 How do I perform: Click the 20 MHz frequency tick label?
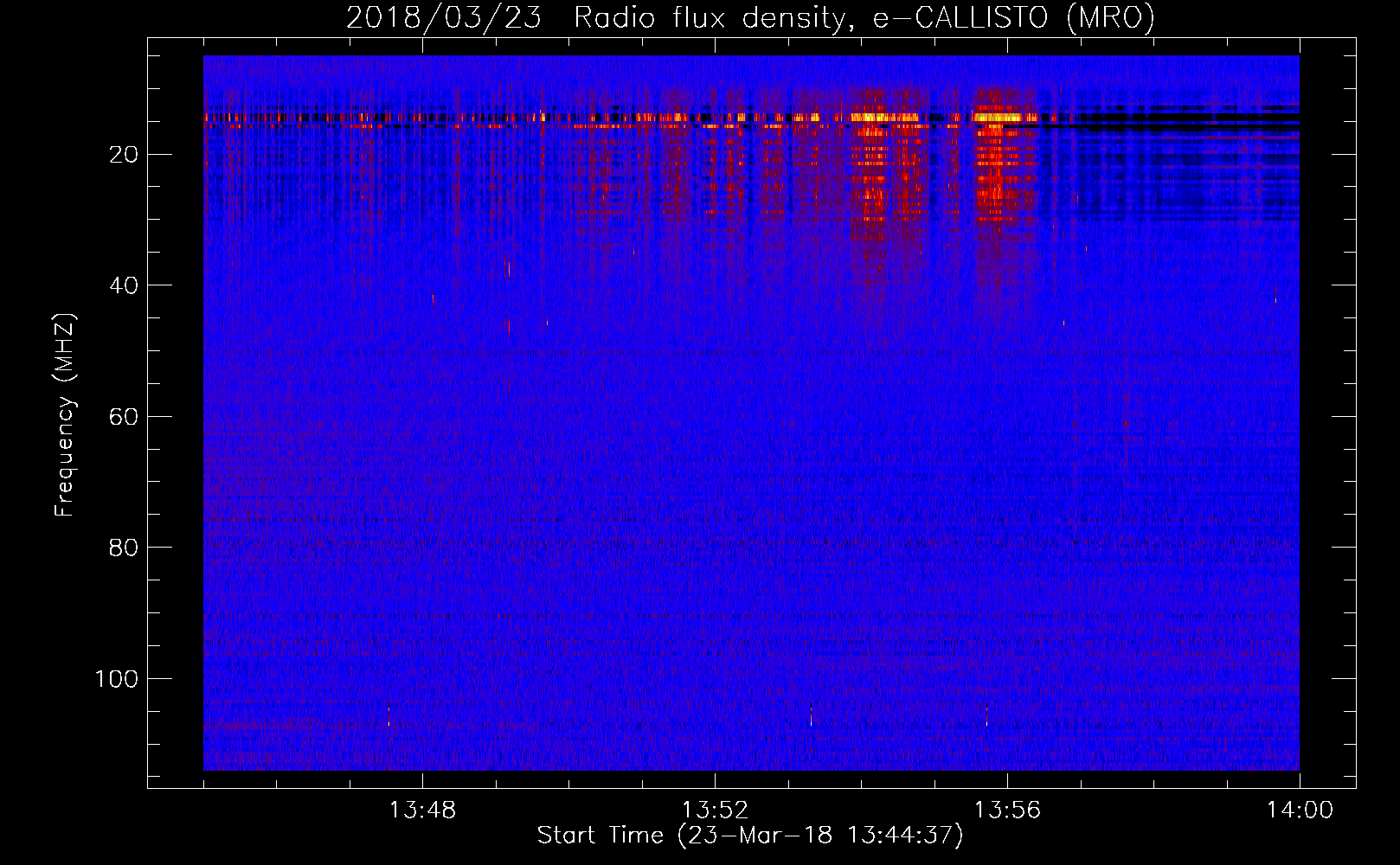click(124, 155)
